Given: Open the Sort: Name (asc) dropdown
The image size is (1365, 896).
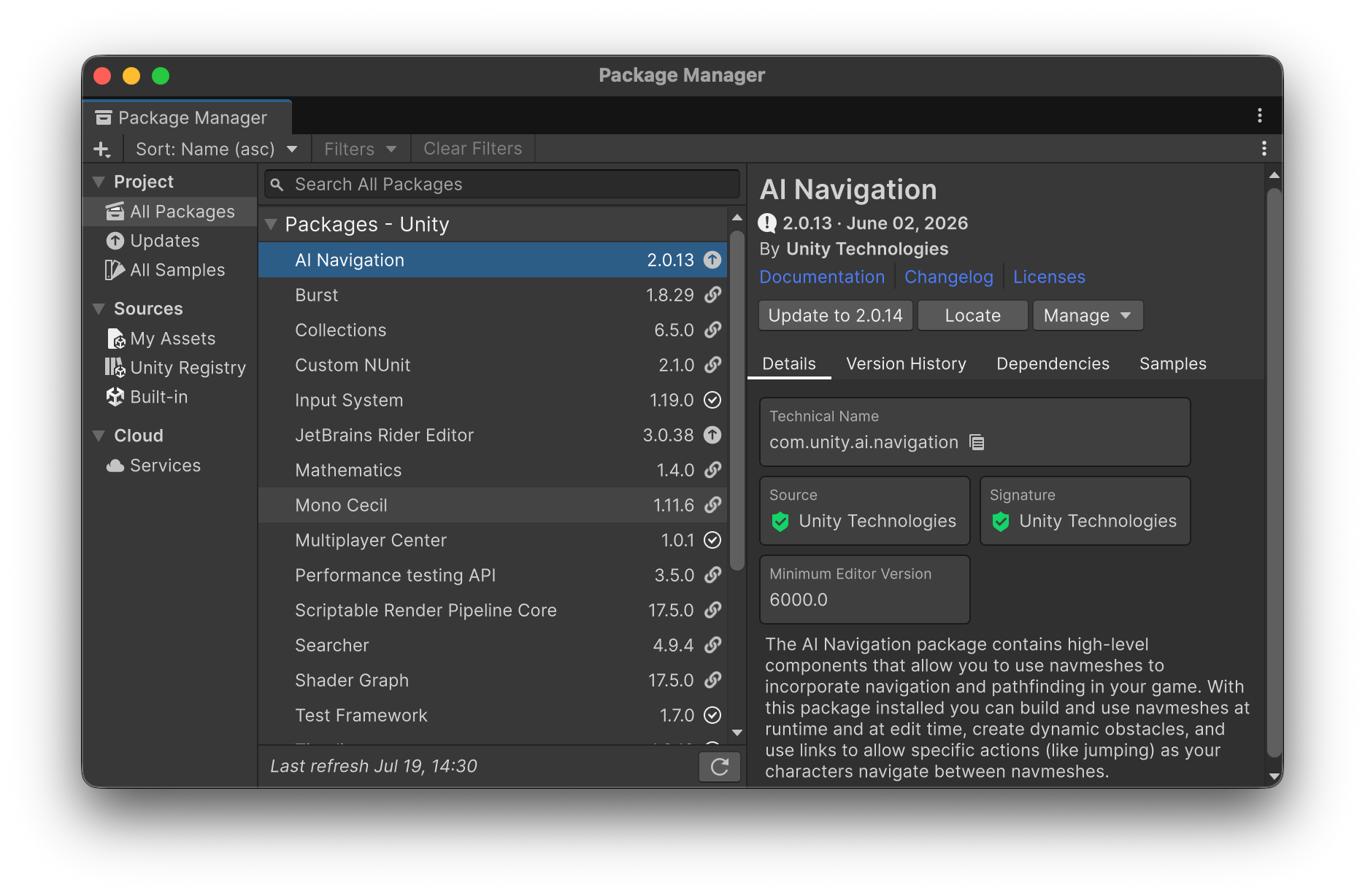Looking at the screenshot, I should [x=216, y=149].
